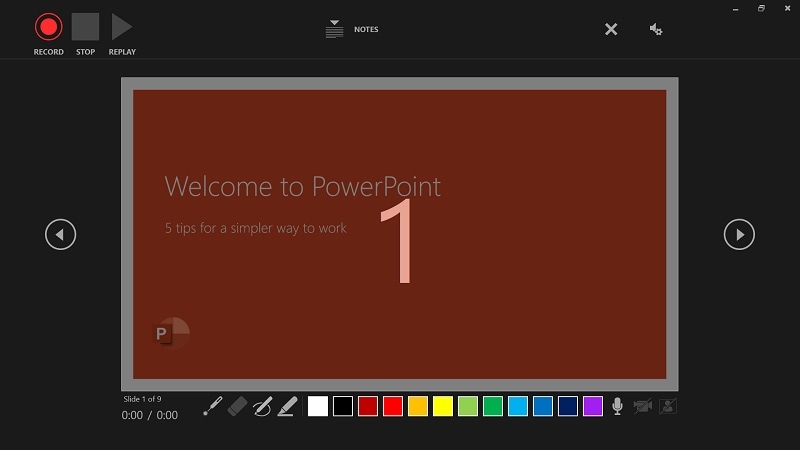Restore down the recording window
800x450 pixels.
pos(761,8)
